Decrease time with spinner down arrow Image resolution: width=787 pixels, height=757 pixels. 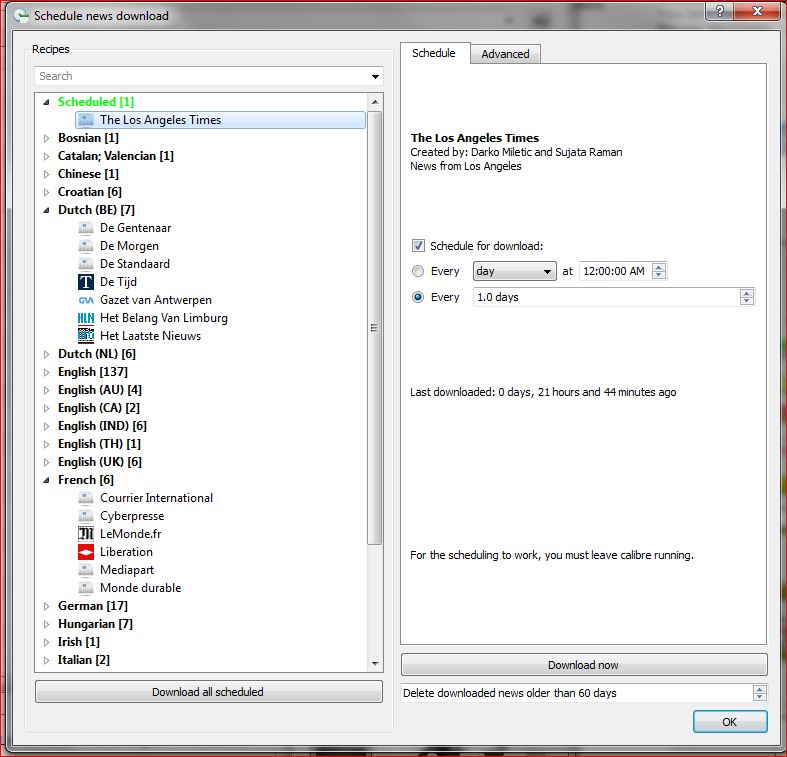point(659,275)
